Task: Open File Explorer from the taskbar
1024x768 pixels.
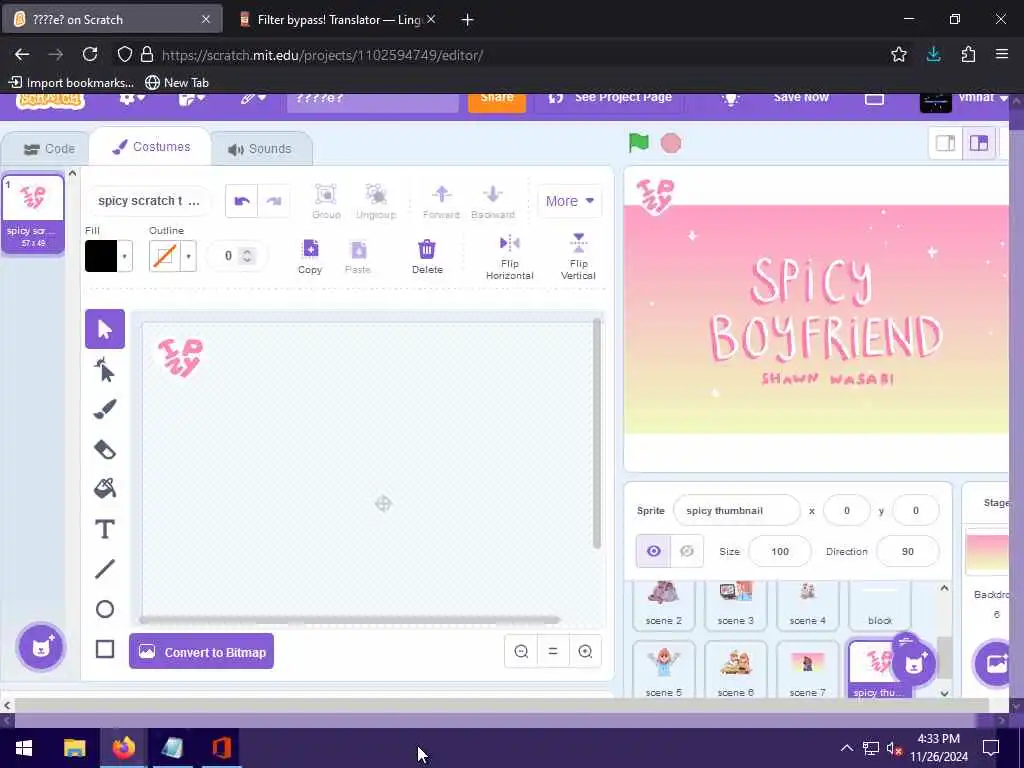Action: pyautogui.click(x=74, y=748)
